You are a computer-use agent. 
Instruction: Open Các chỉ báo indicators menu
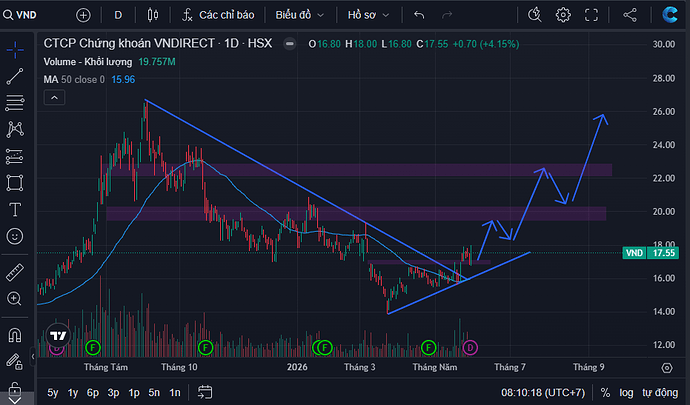point(218,15)
